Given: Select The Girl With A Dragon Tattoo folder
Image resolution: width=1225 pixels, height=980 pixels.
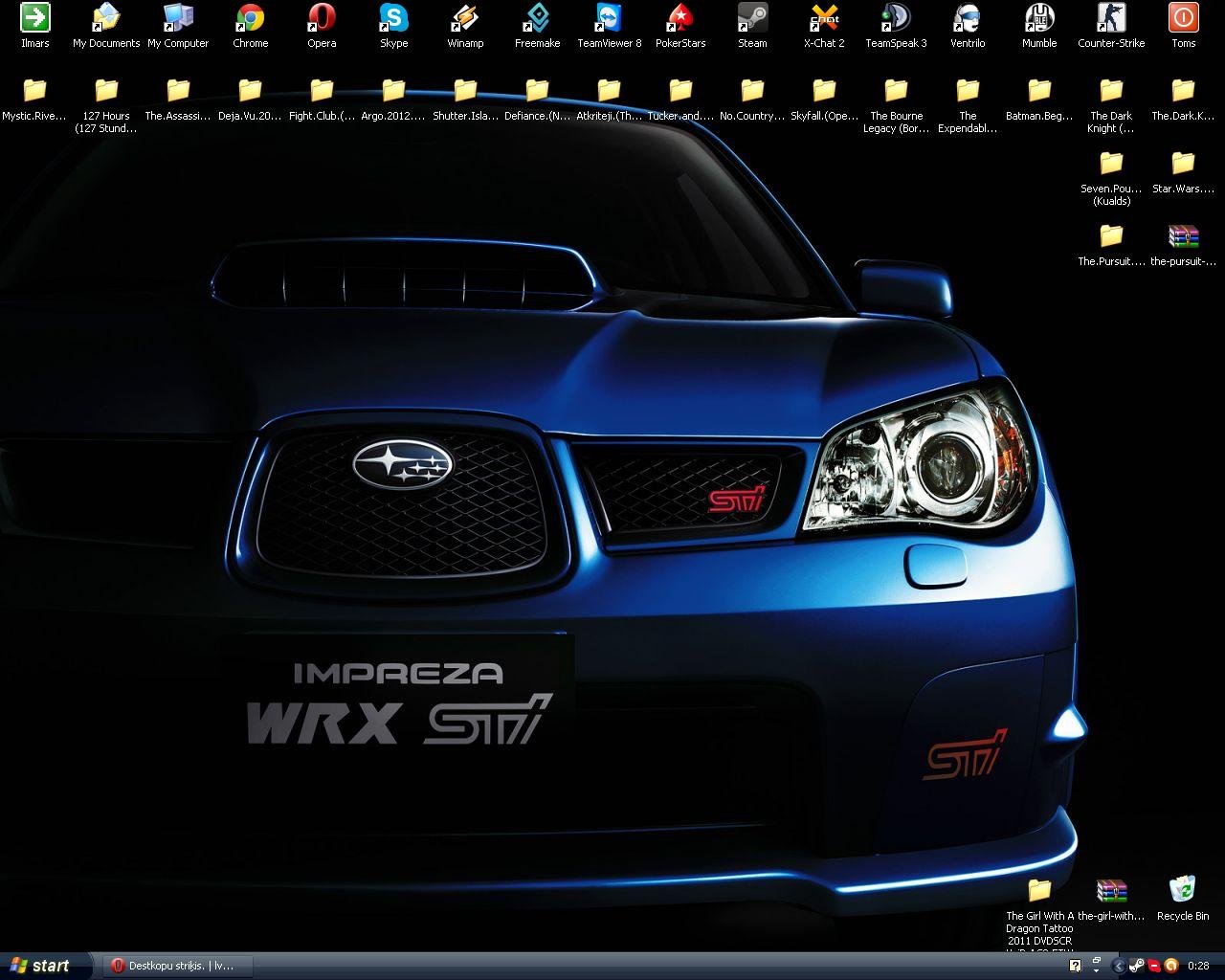Looking at the screenshot, I should 1039,913.
